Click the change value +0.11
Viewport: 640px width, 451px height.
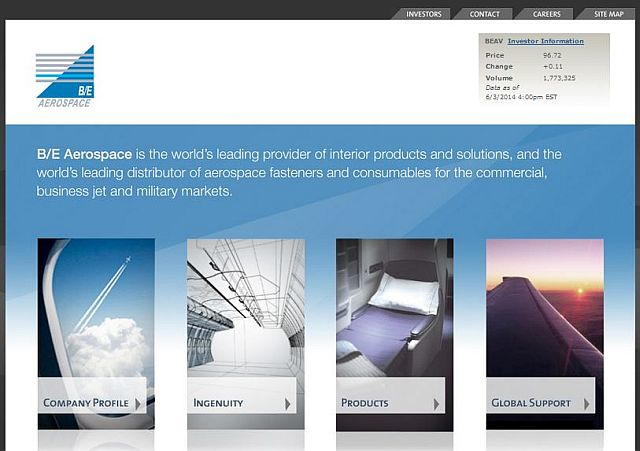[x=553, y=67]
